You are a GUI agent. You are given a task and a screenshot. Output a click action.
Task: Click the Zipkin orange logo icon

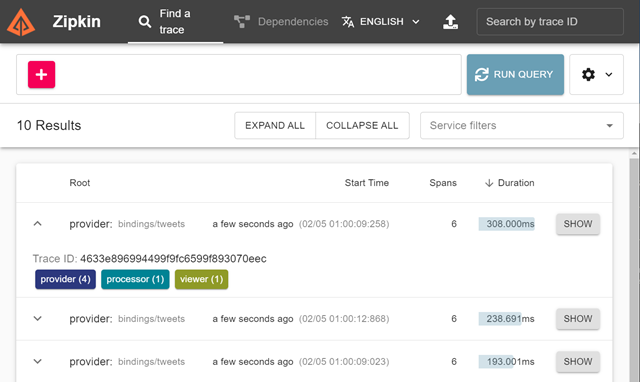(x=21, y=22)
